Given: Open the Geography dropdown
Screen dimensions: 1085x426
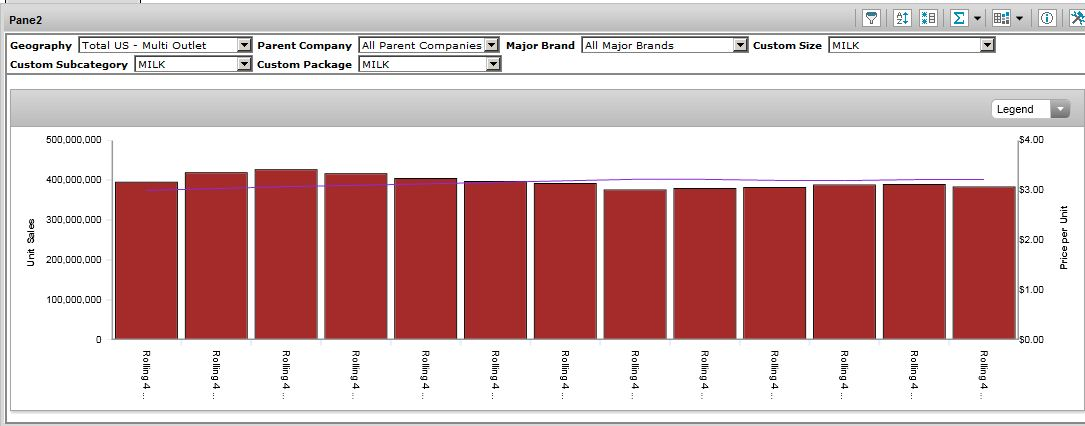Looking at the screenshot, I should point(244,45).
